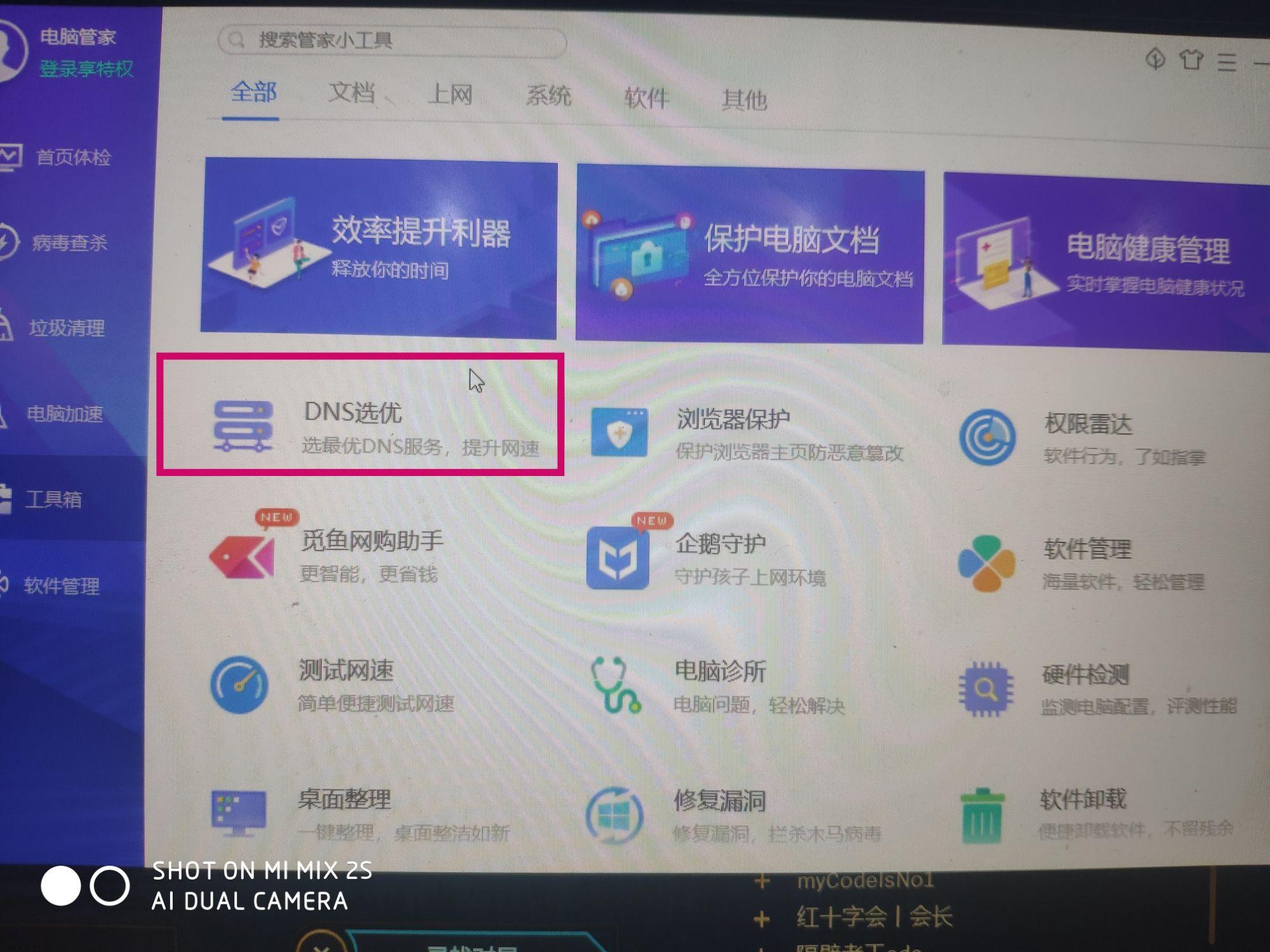
Task: Open the 权限雷达 radar icon
Action: coord(987,437)
